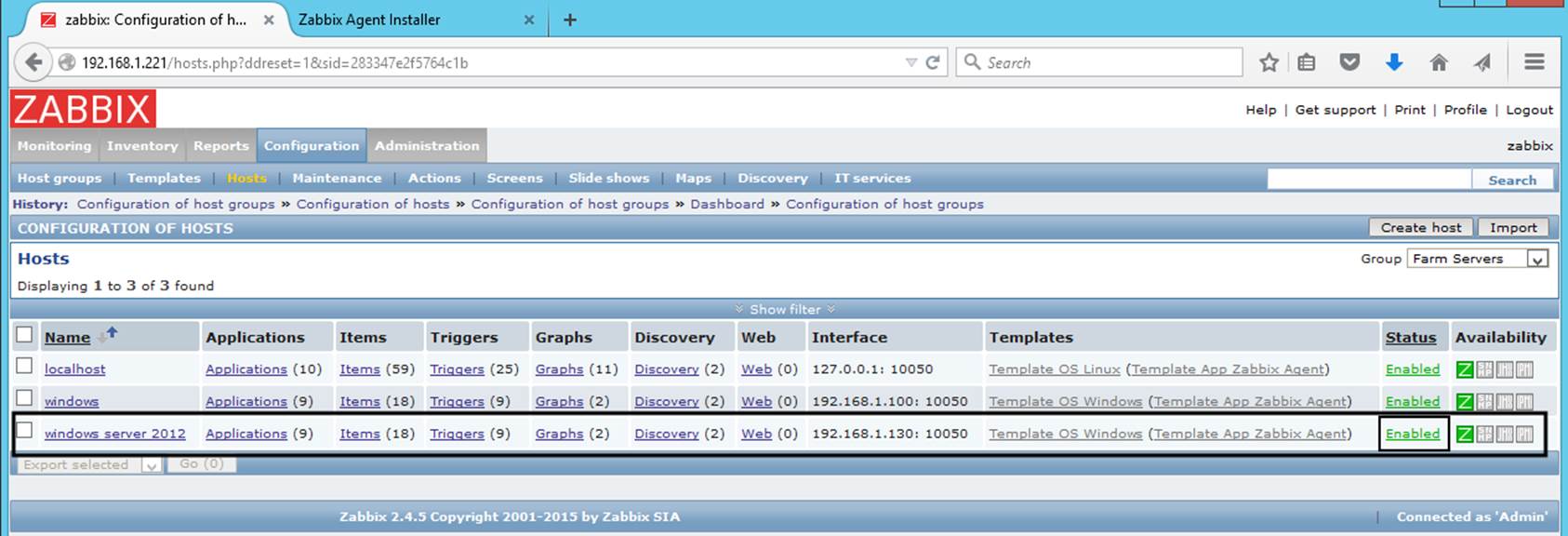The width and height of the screenshot is (1568, 536).
Task: Click the Zabbix agent availability icon for localhost
Action: [1464, 369]
